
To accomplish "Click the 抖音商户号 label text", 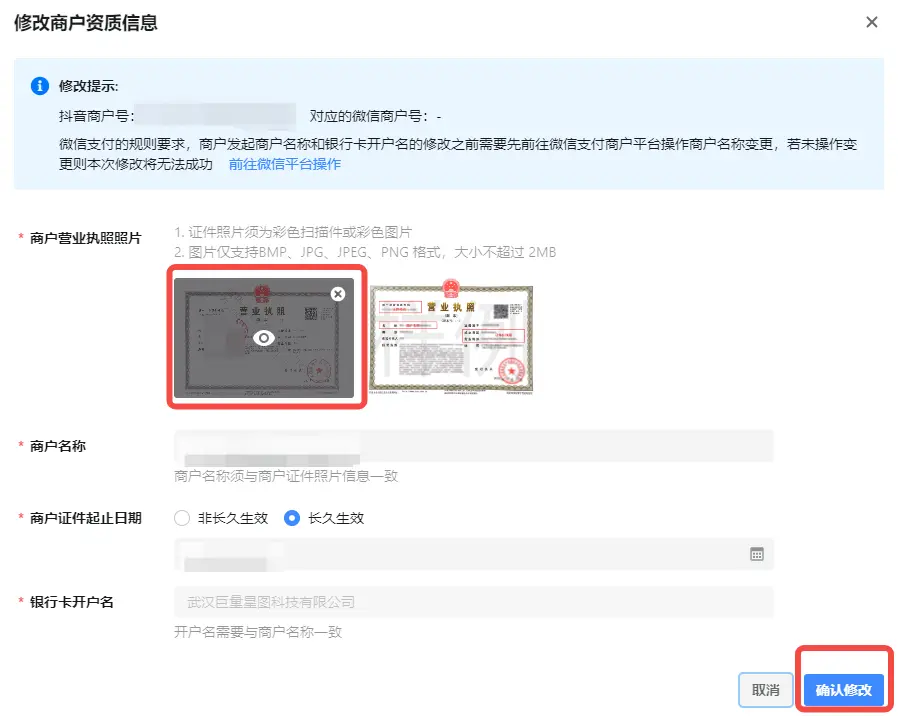I will pyautogui.click(x=96, y=116).
